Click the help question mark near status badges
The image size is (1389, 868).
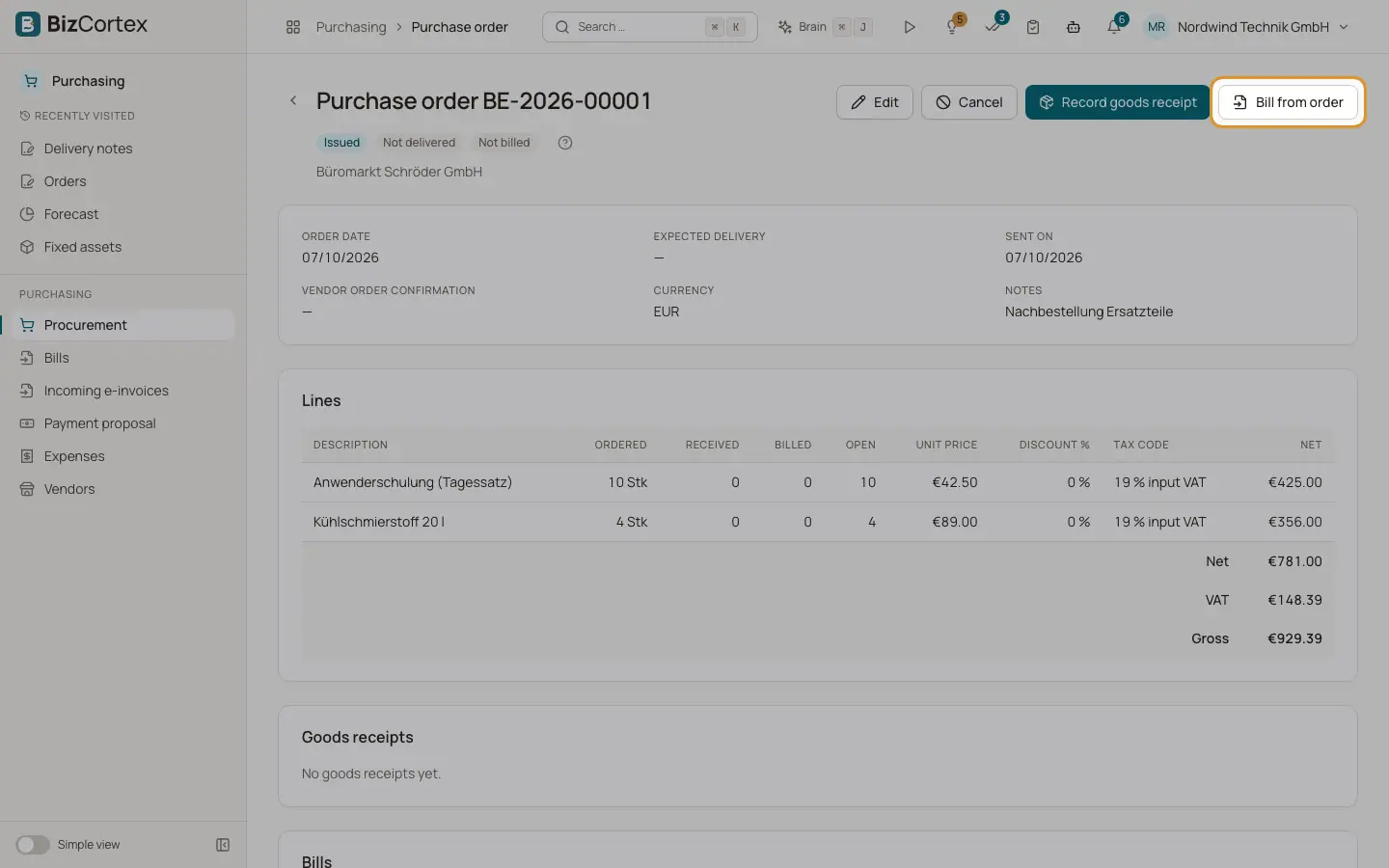pyautogui.click(x=565, y=143)
